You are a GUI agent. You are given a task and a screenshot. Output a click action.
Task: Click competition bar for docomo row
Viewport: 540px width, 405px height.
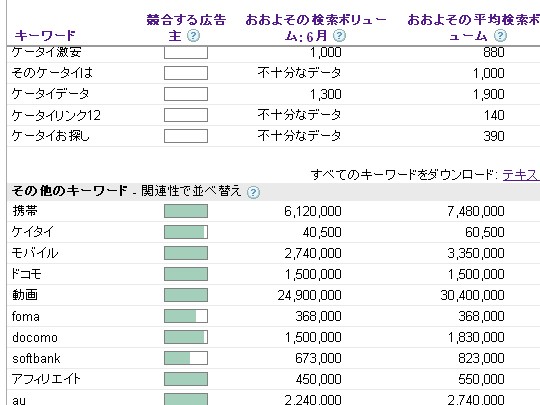point(186,337)
